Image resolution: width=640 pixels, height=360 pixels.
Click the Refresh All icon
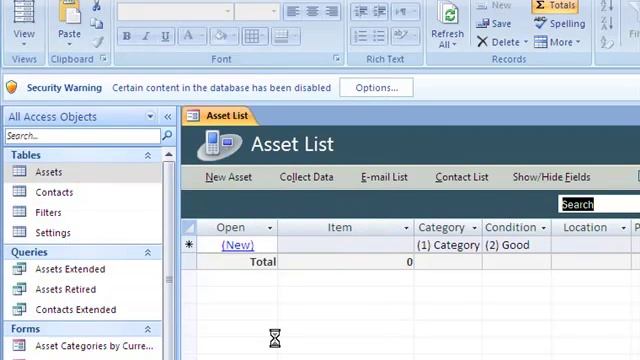point(447,15)
